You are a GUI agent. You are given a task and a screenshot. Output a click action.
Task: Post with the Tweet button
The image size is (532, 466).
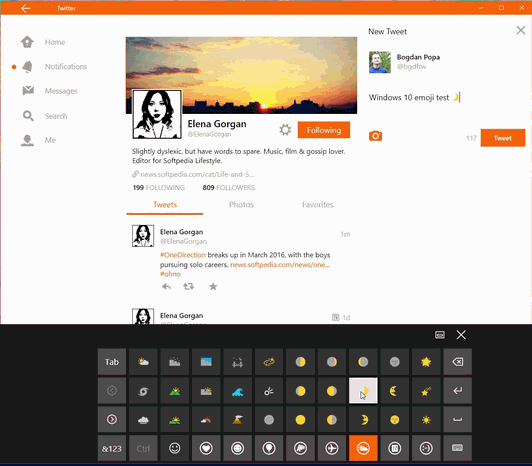click(503, 138)
